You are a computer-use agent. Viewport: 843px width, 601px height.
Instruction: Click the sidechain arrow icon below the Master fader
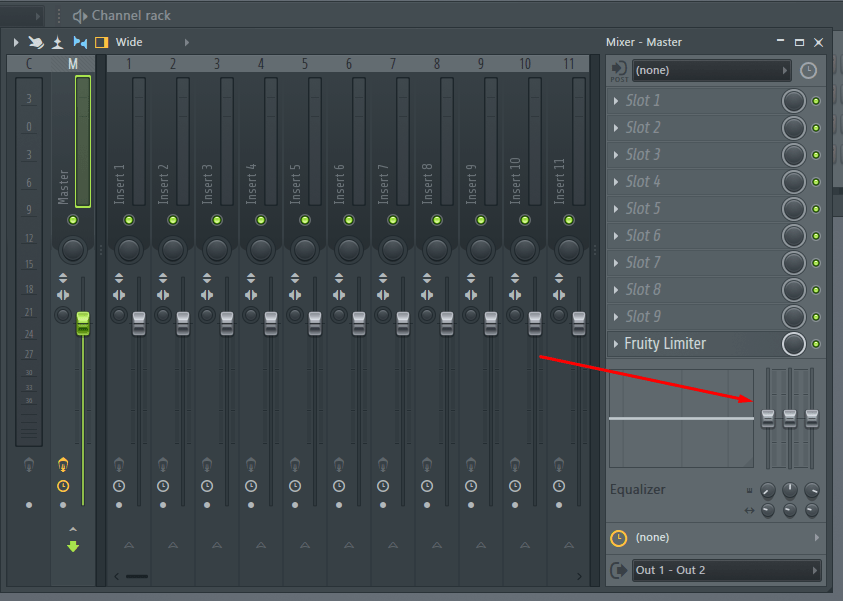tap(72, 546)
